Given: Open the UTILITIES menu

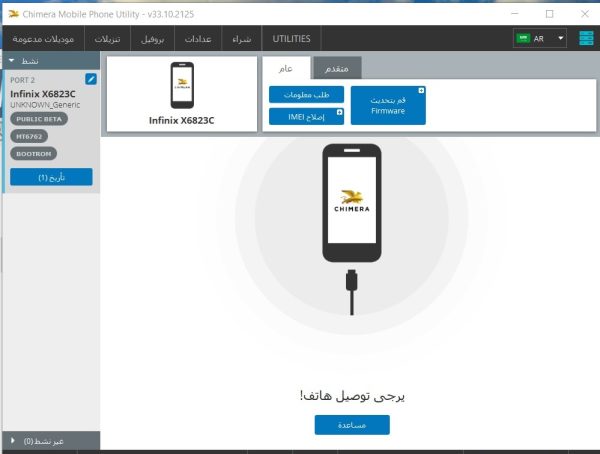Looking at the screenshot, I should click(291, 39).
